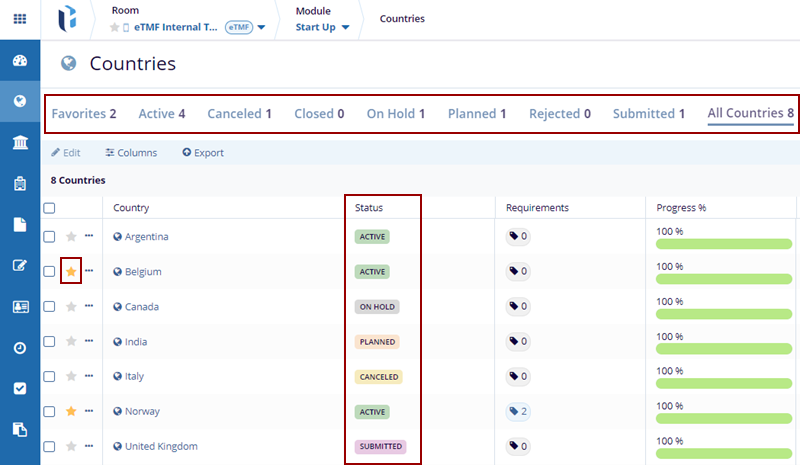Click the ID card sidebar icon

pos(19,307)
